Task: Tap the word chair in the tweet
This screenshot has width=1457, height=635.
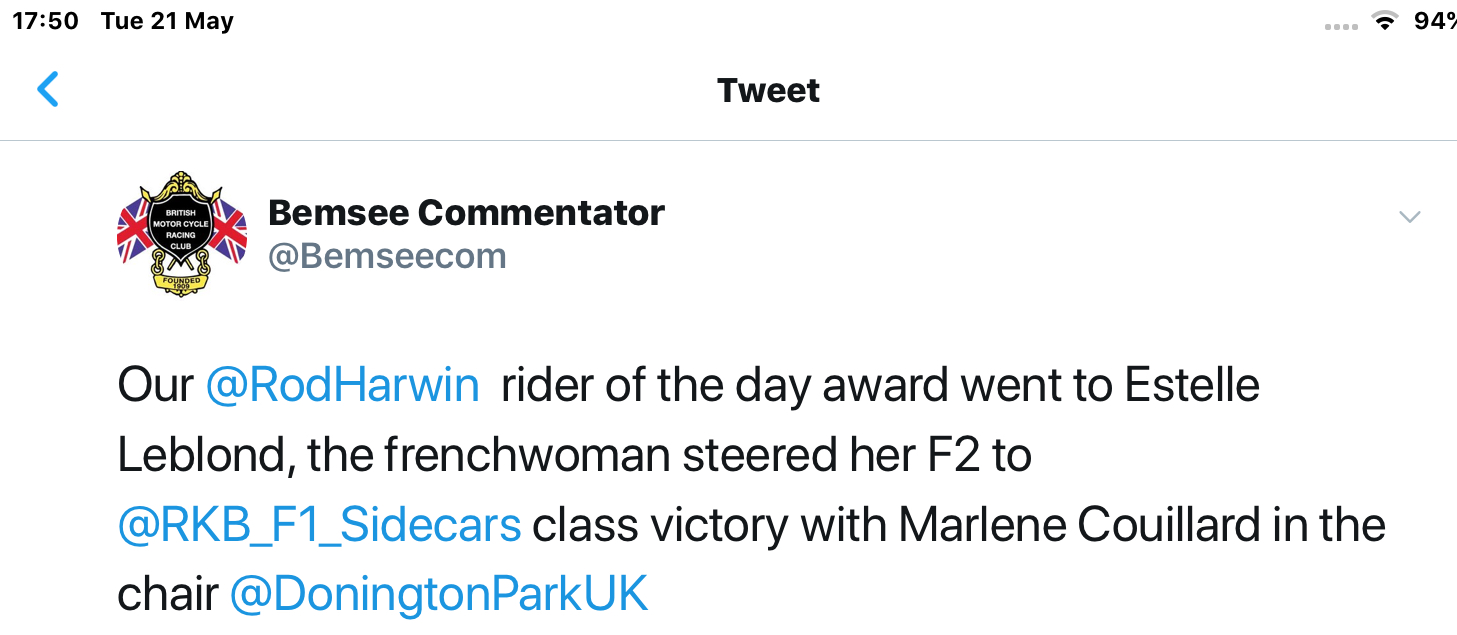Action: click(x=168, y=594)
